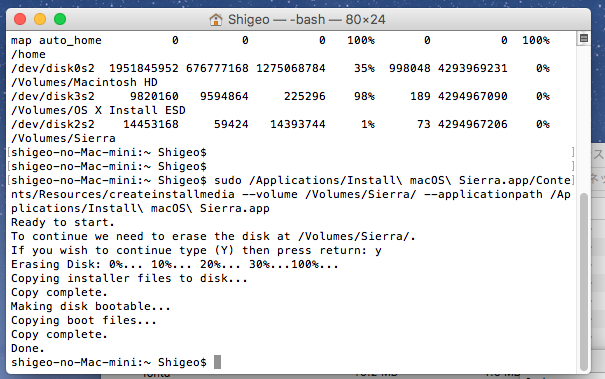Click the '35%' capacity value
This screenshot has height=379, width=605.
coord(364,68)
